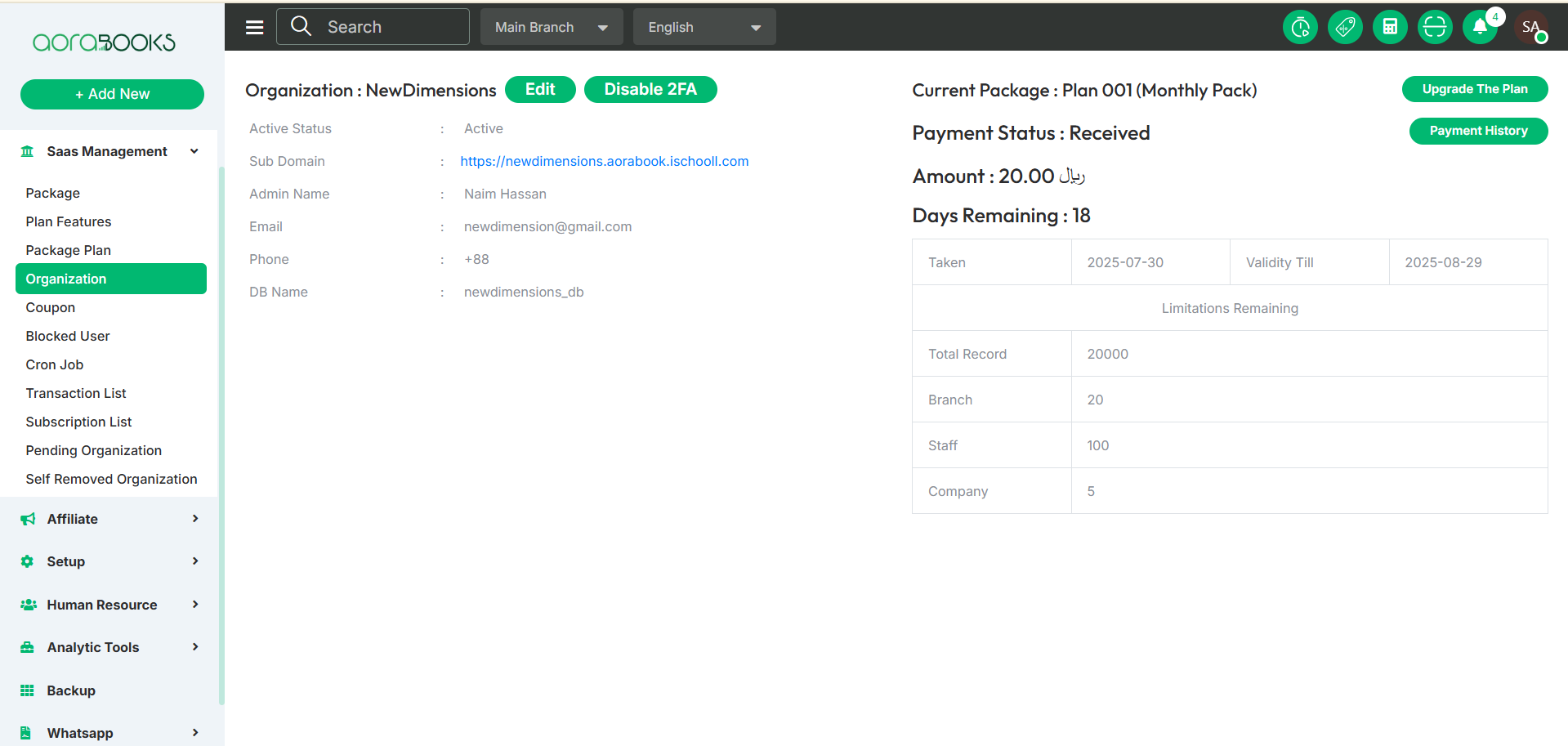The width and height of the screenshot is (1568, 746).
Task: Click into the Search input field
Action: [373, 27]
